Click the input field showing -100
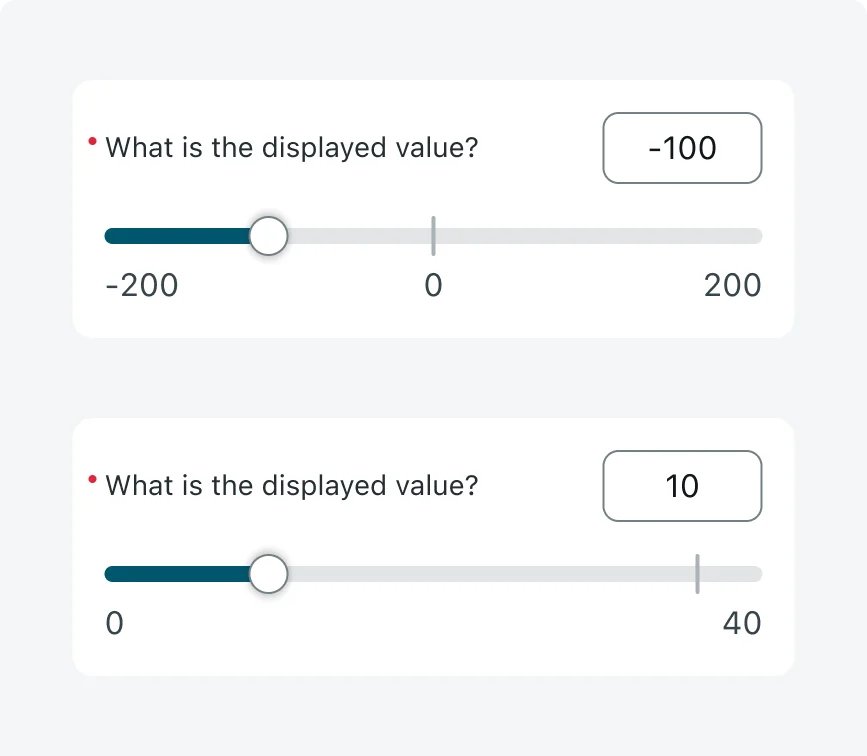The image size is (867, 756). coord(682,148)
